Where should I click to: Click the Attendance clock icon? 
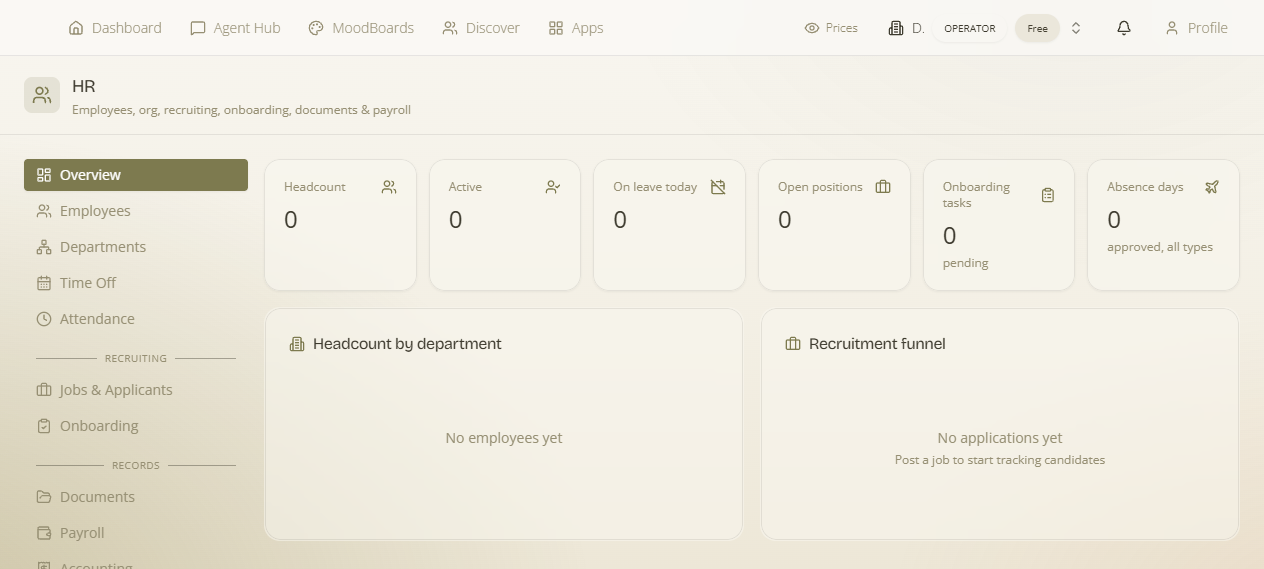pos(44,319)
